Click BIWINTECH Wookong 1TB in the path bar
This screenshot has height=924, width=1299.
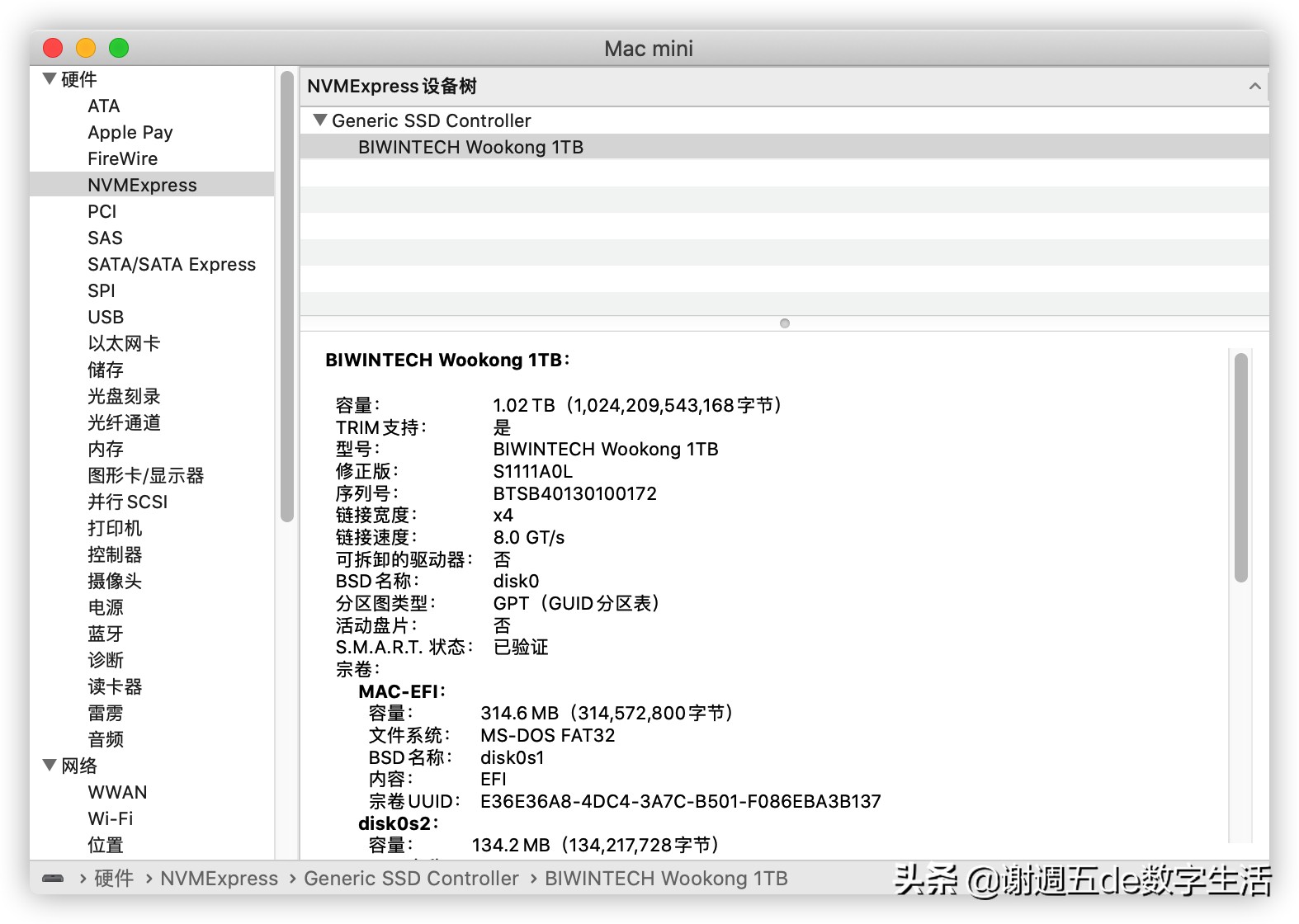click(666, 879)
